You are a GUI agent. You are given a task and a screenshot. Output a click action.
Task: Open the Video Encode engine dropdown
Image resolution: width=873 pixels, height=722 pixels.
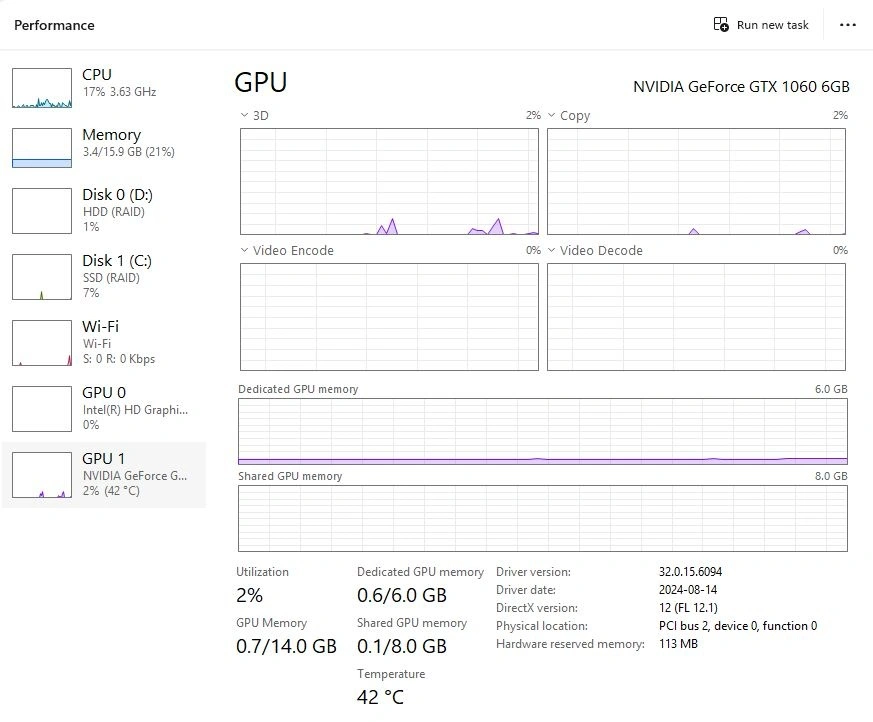pyautogui.click(x=245, y=251)
